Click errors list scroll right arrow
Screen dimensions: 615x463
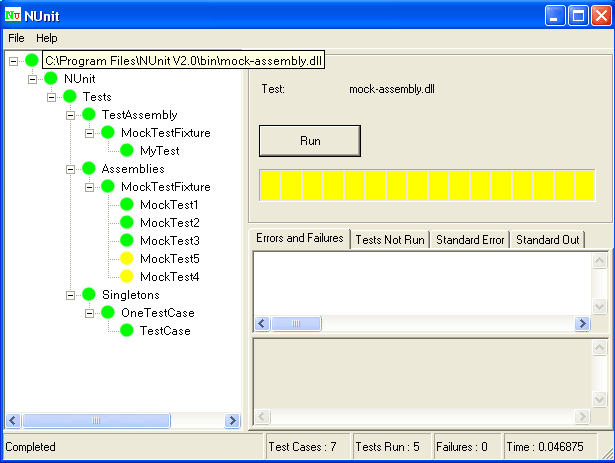tap(582, 324)
